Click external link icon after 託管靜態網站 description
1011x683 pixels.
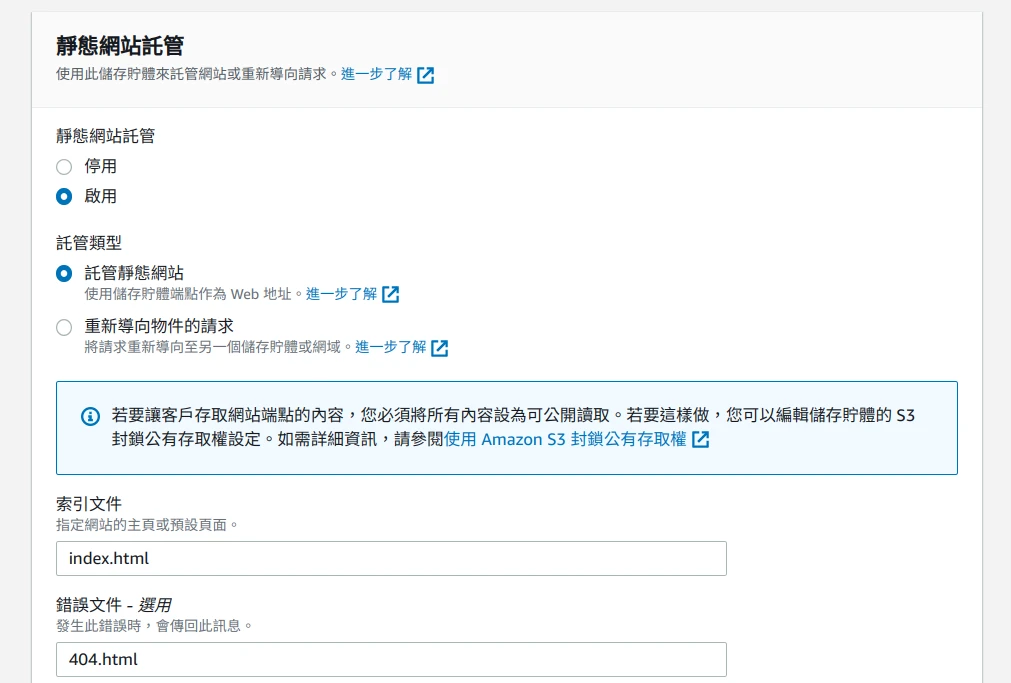(391, 294)
